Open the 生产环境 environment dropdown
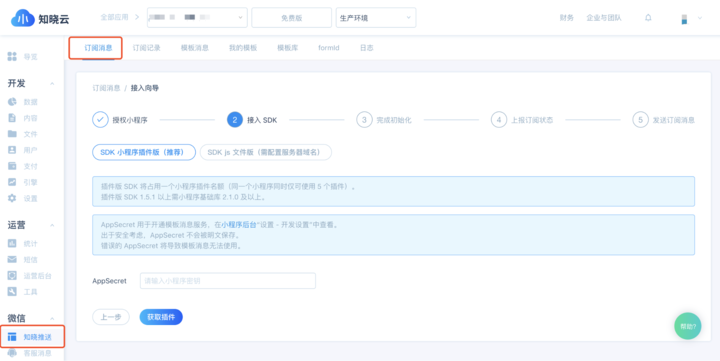The width and height of the screenshot is (720, 361). click(x=376, y=17)
